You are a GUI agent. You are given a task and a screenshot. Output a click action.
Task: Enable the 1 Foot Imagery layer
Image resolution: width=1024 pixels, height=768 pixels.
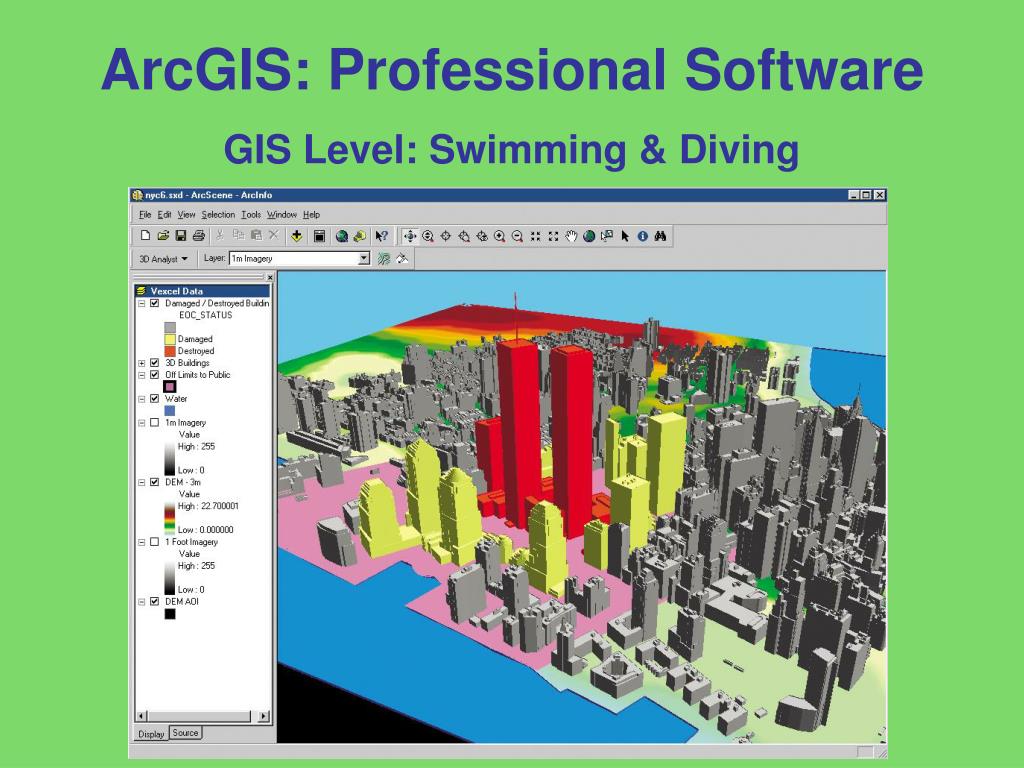tap(155, 541)
